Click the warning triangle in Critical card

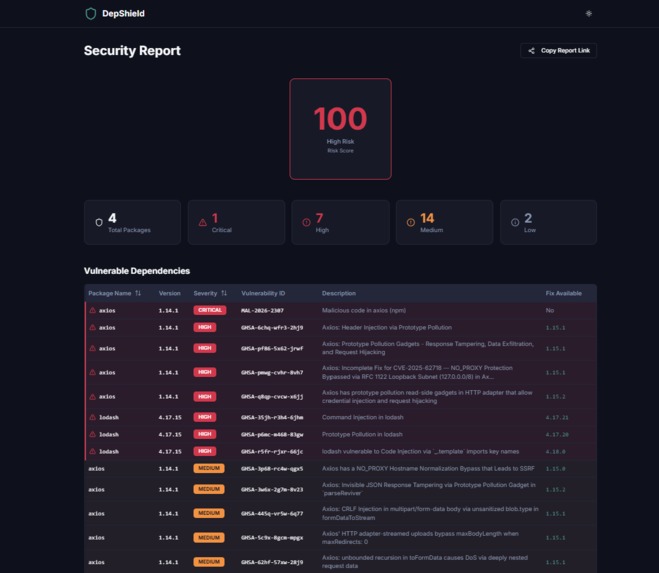(203, 222)
